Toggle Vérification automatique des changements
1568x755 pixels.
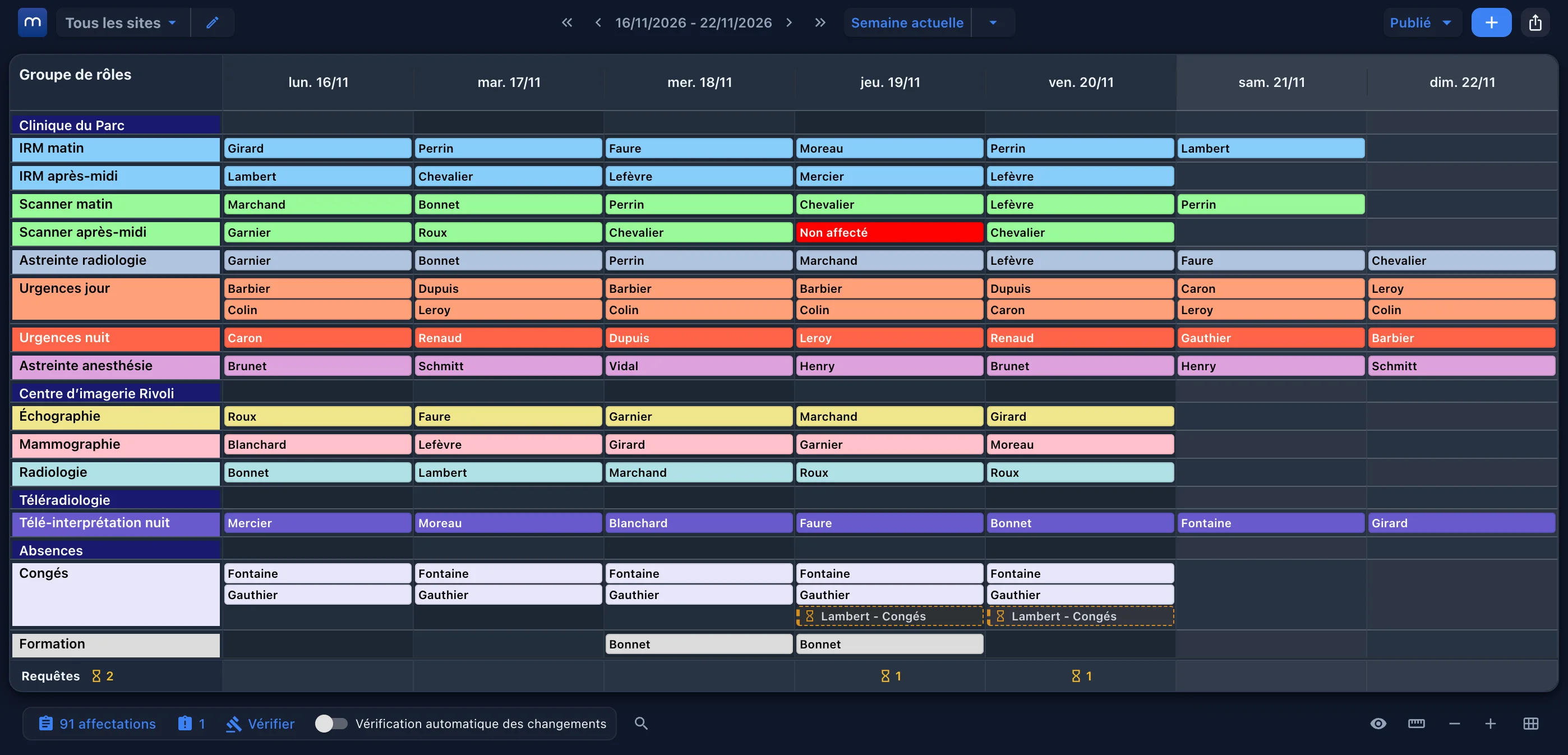point(331,724)
